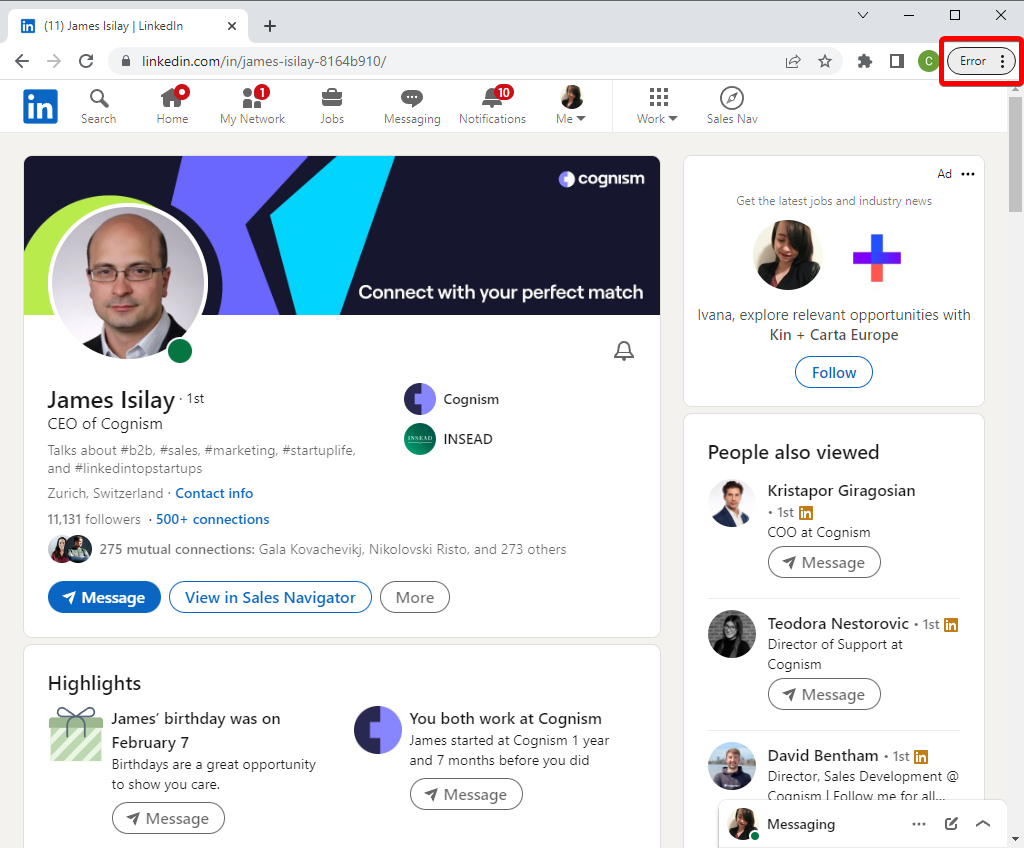
Task: Open the tab search chevron
Action: coord(863,15)
